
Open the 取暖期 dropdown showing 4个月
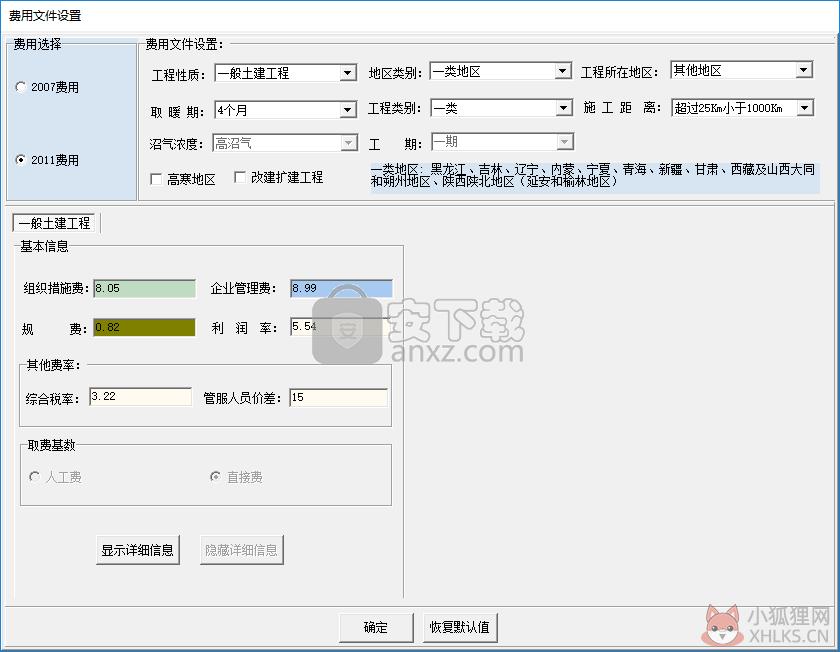click(x=348, y=110)
